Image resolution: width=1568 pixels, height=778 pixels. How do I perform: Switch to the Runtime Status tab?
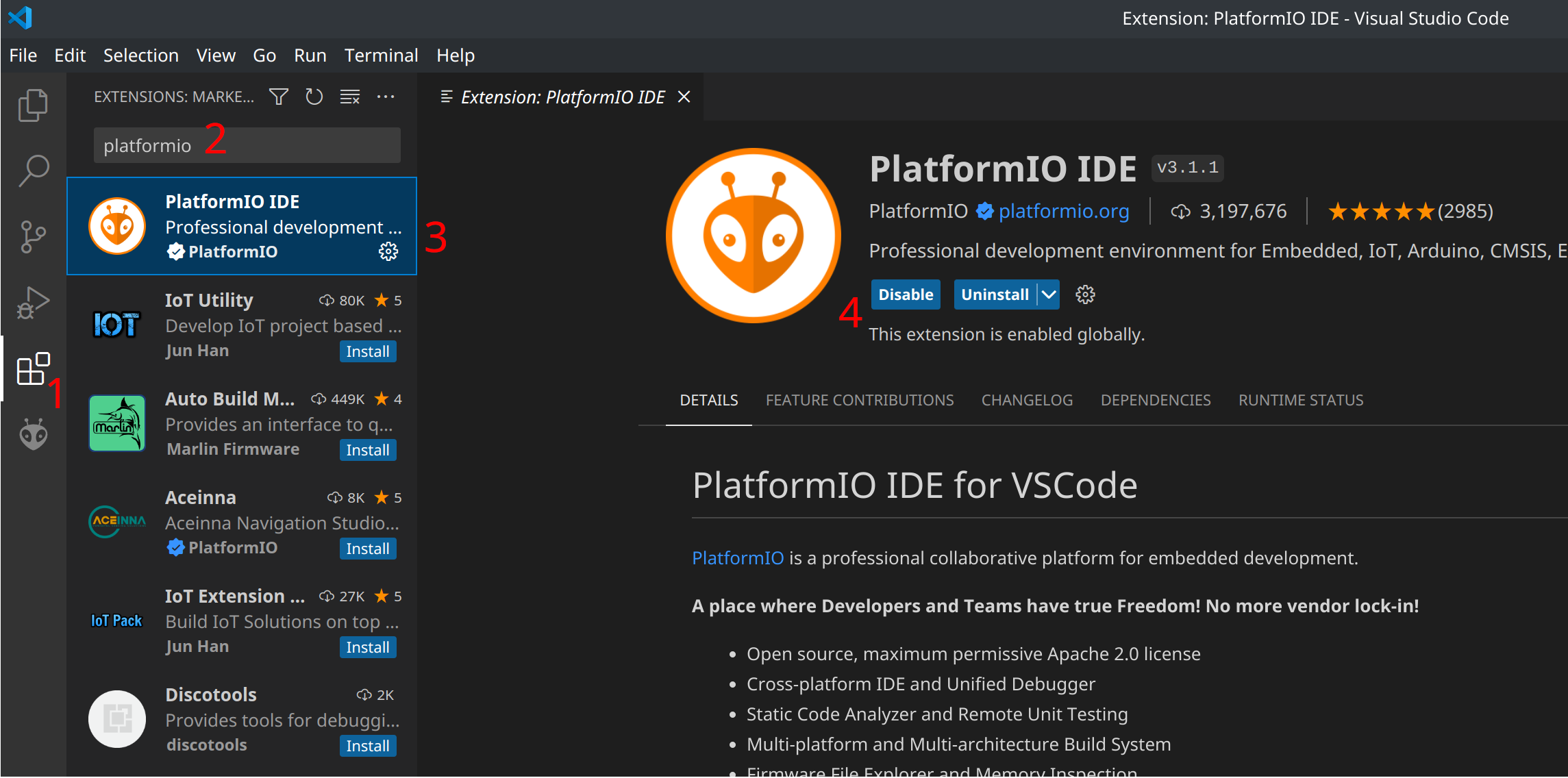pyautogui.click(x=1301, y=400)
